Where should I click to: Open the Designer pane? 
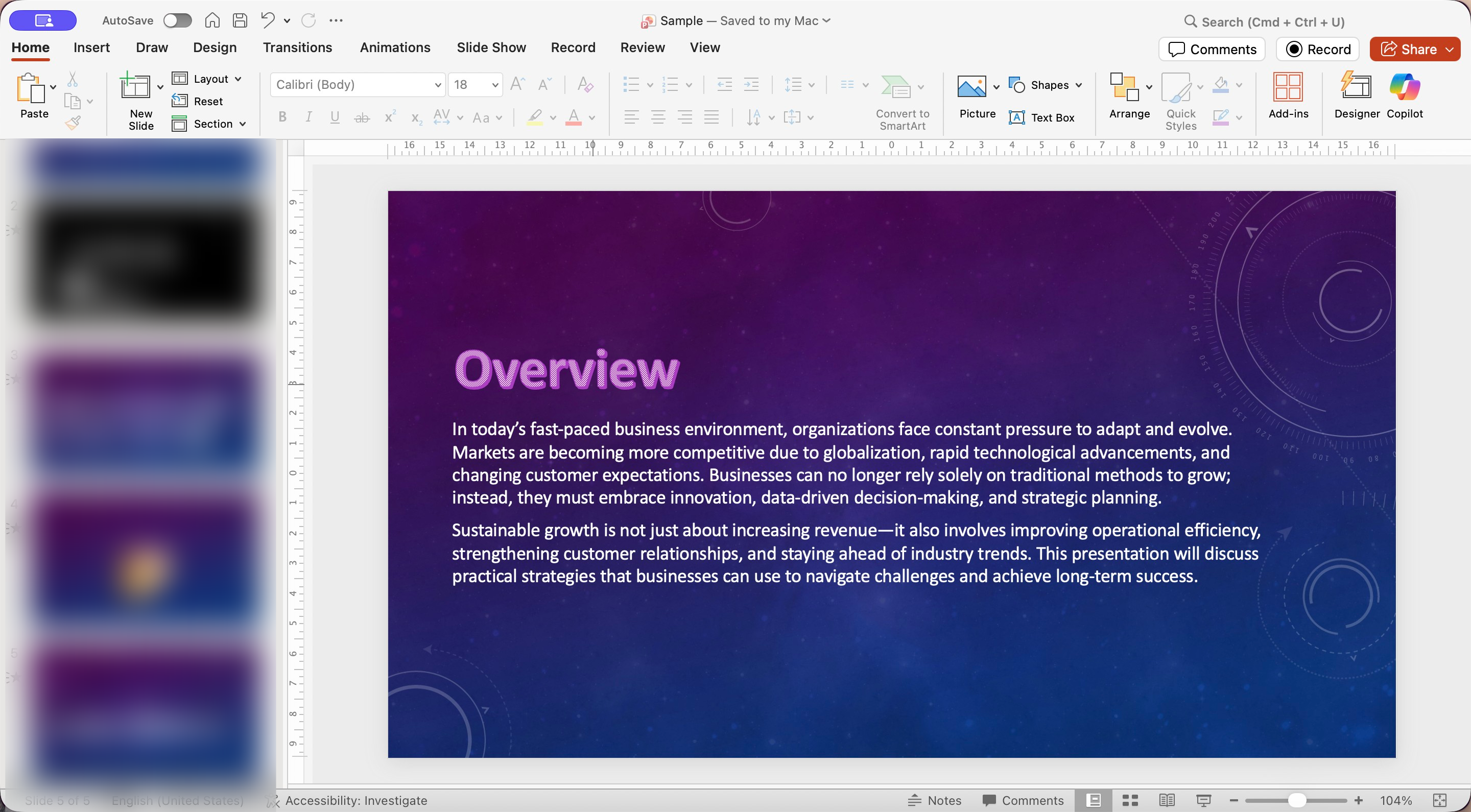[x=1356, y=95]
